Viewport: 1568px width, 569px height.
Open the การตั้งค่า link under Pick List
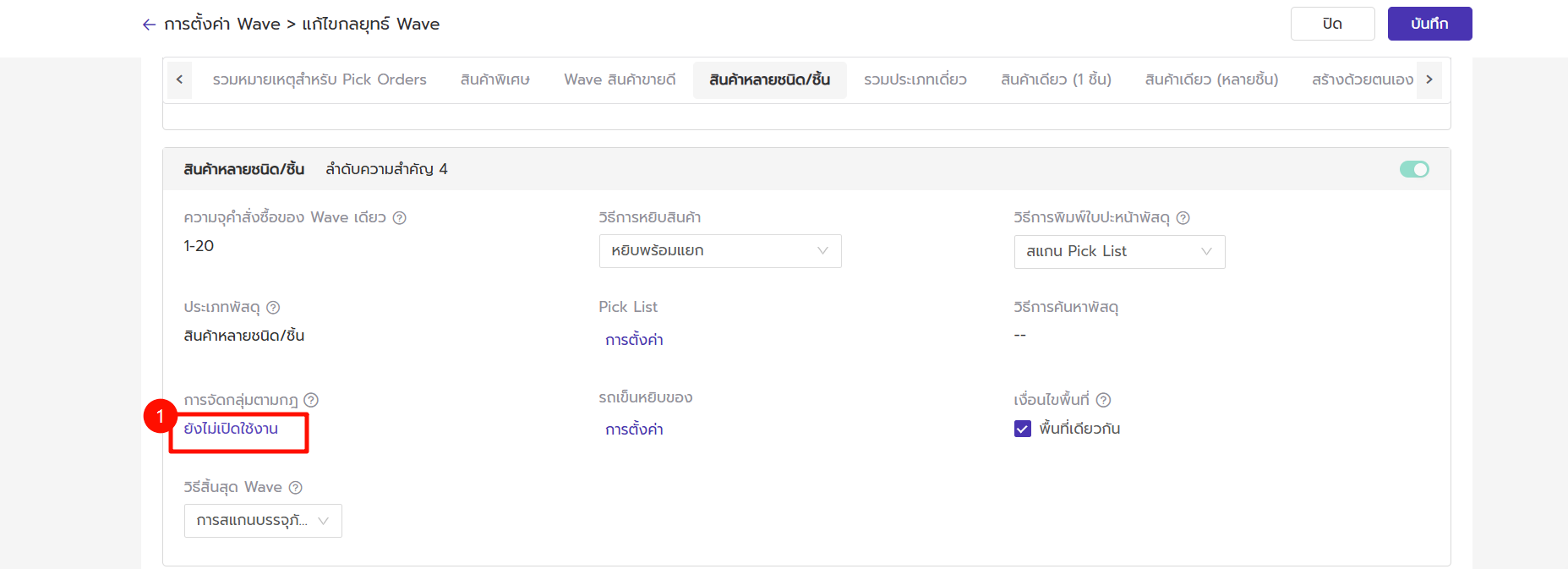634,340
